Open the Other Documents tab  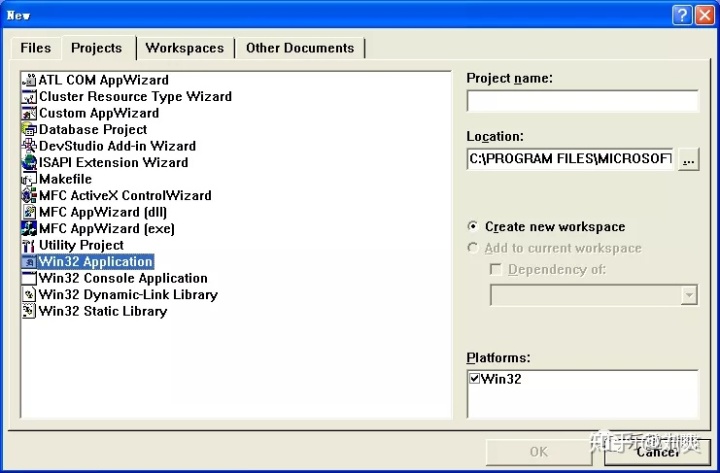tap(300, 48)
